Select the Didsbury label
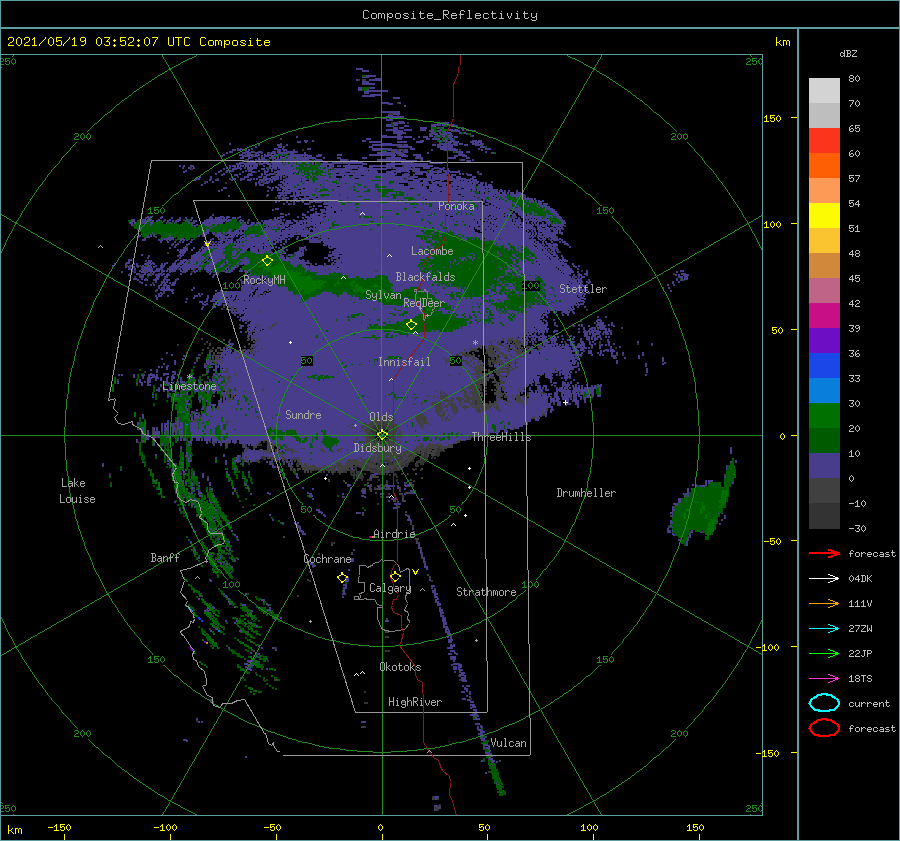 point(378,448)
